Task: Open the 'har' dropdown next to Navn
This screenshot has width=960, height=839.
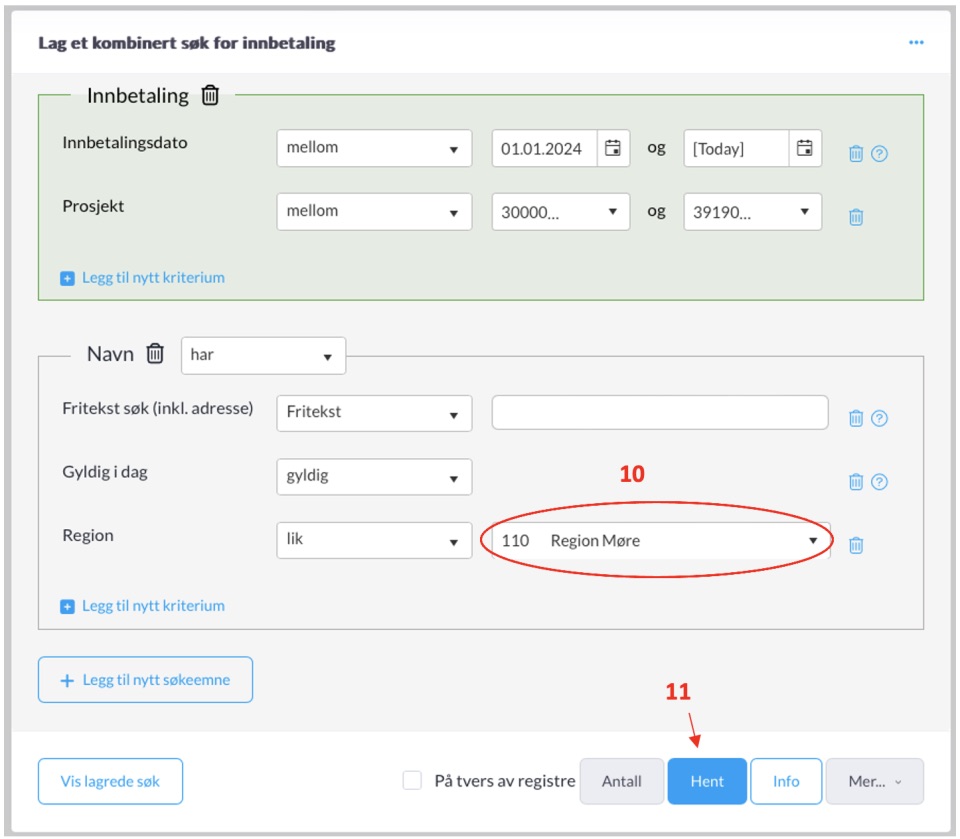Action: (263, 355)
